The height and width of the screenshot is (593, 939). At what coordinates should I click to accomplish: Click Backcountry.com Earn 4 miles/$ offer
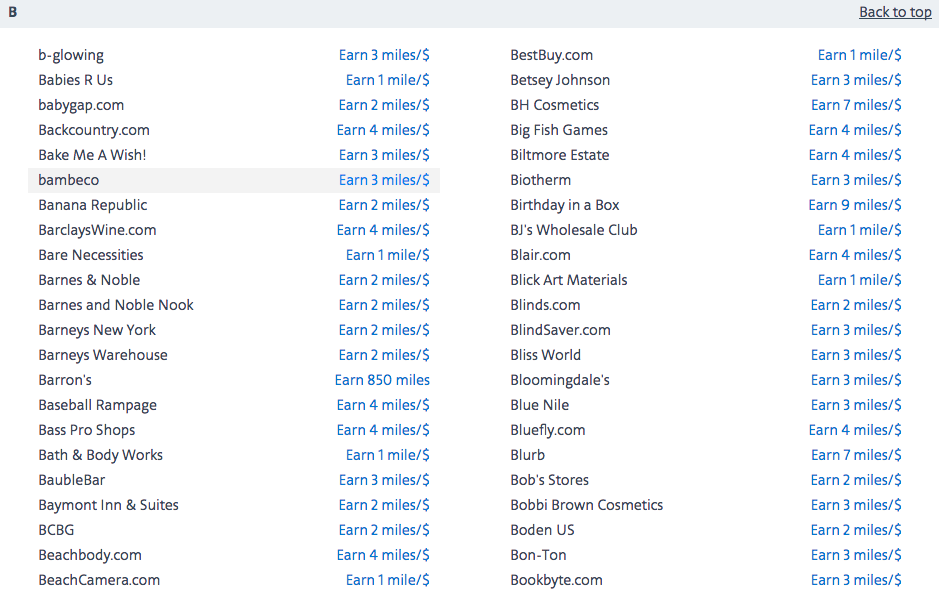point(383,131)
